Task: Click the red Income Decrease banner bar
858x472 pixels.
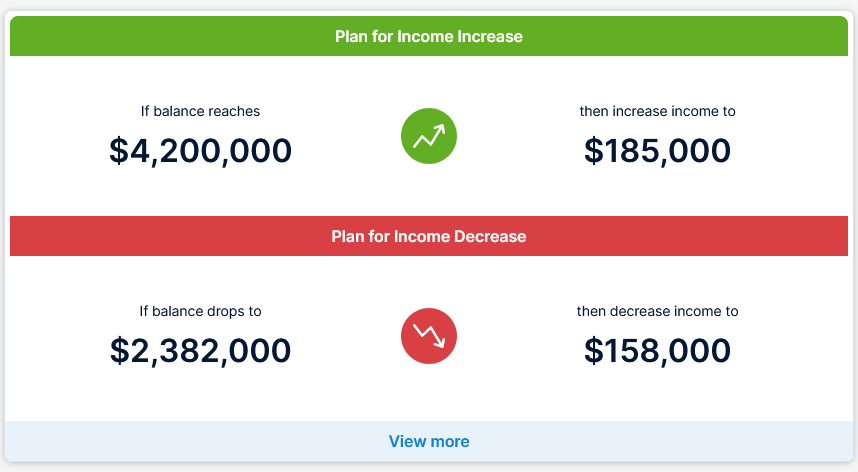Action: tap(428, 236)
